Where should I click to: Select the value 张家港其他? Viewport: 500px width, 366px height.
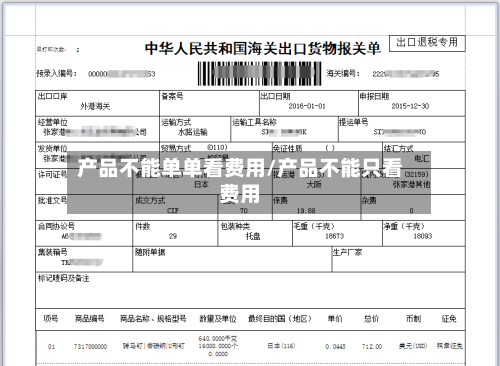pos(411,184)
